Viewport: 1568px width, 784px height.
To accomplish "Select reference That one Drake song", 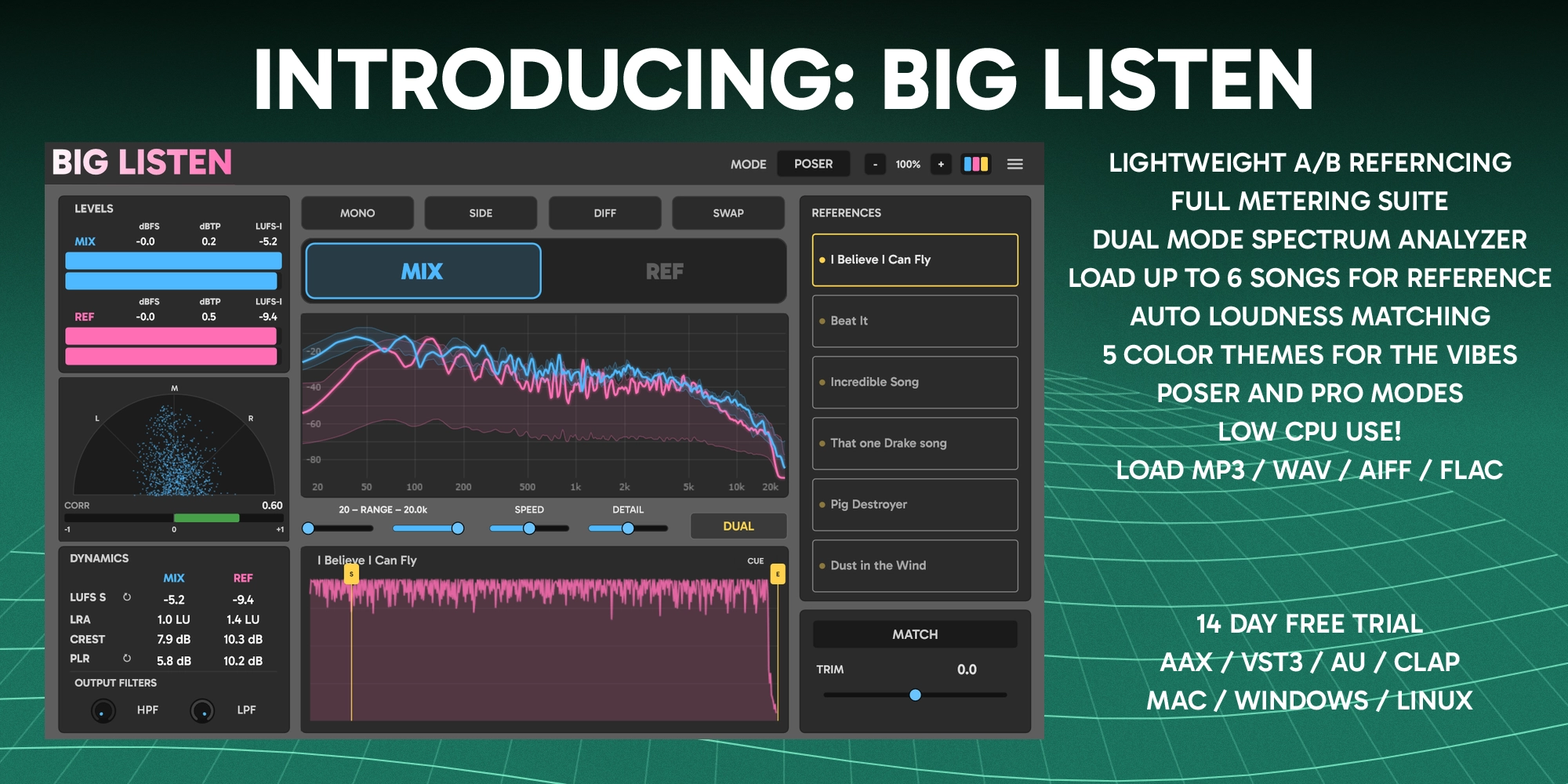I will tap(915, 443).
